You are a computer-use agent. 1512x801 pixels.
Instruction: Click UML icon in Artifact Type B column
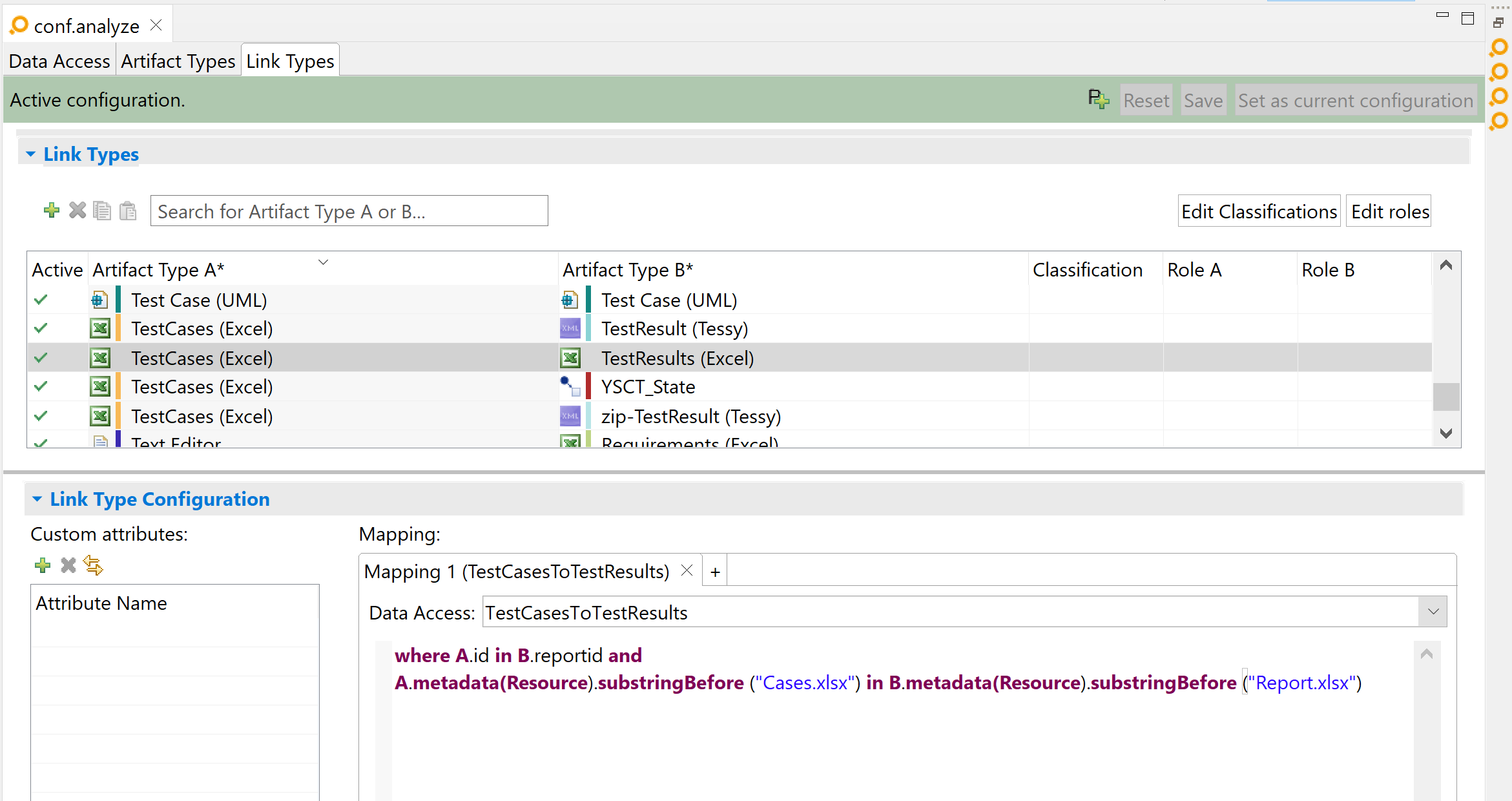click(570, 300)
